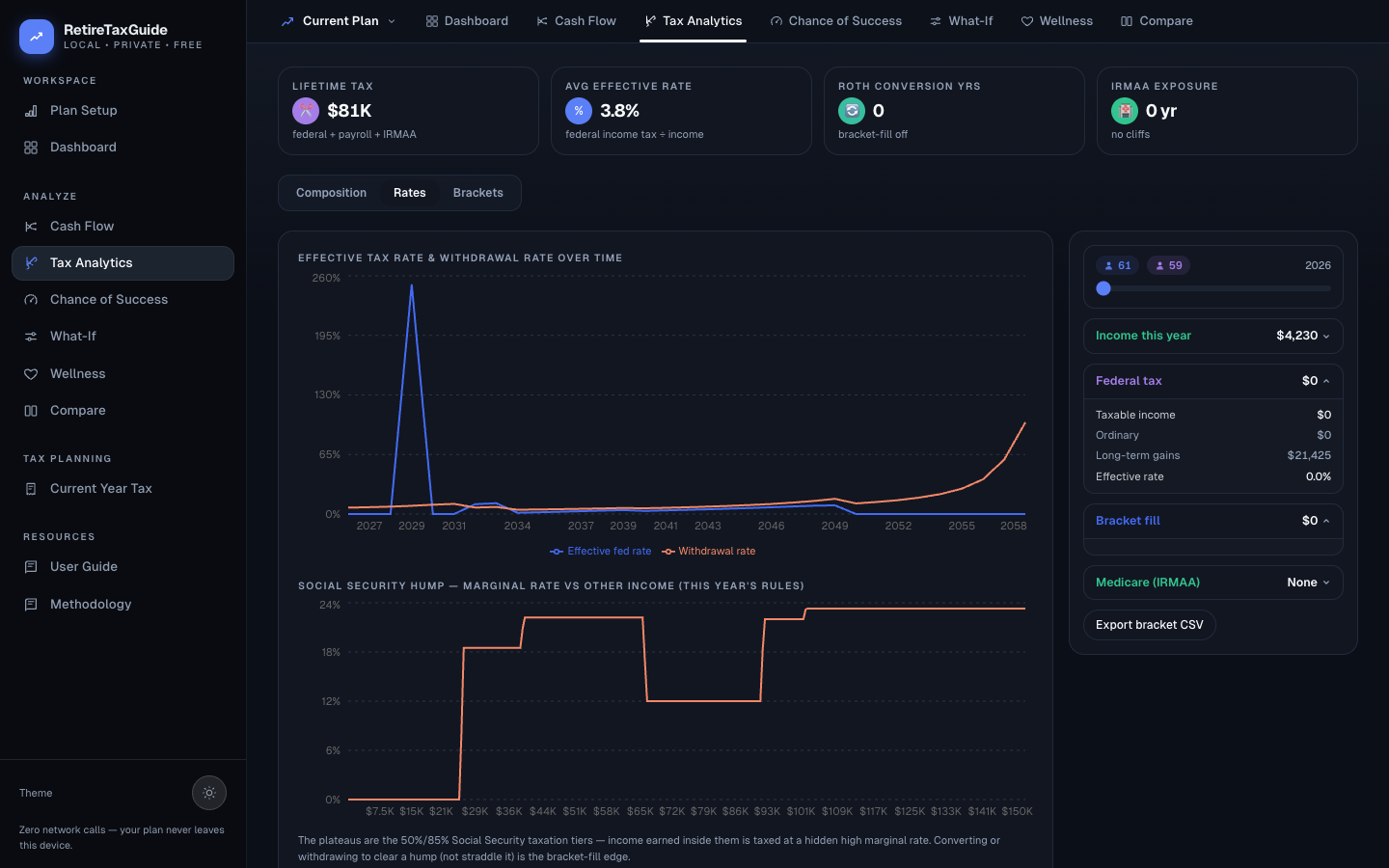The height and width of the screenshot is (868, 1389).
Task: Click the year slider track
Action: point(1213,288)
